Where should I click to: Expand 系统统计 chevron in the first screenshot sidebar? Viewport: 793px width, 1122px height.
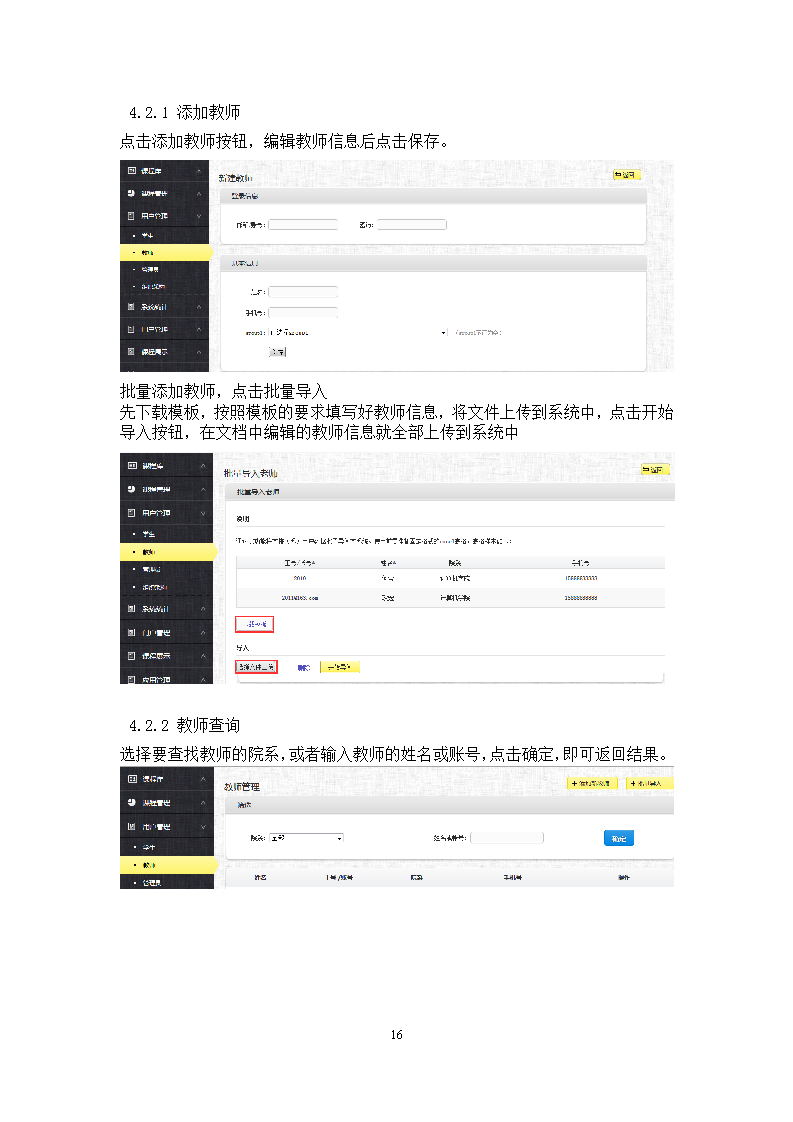click(199, 306)
